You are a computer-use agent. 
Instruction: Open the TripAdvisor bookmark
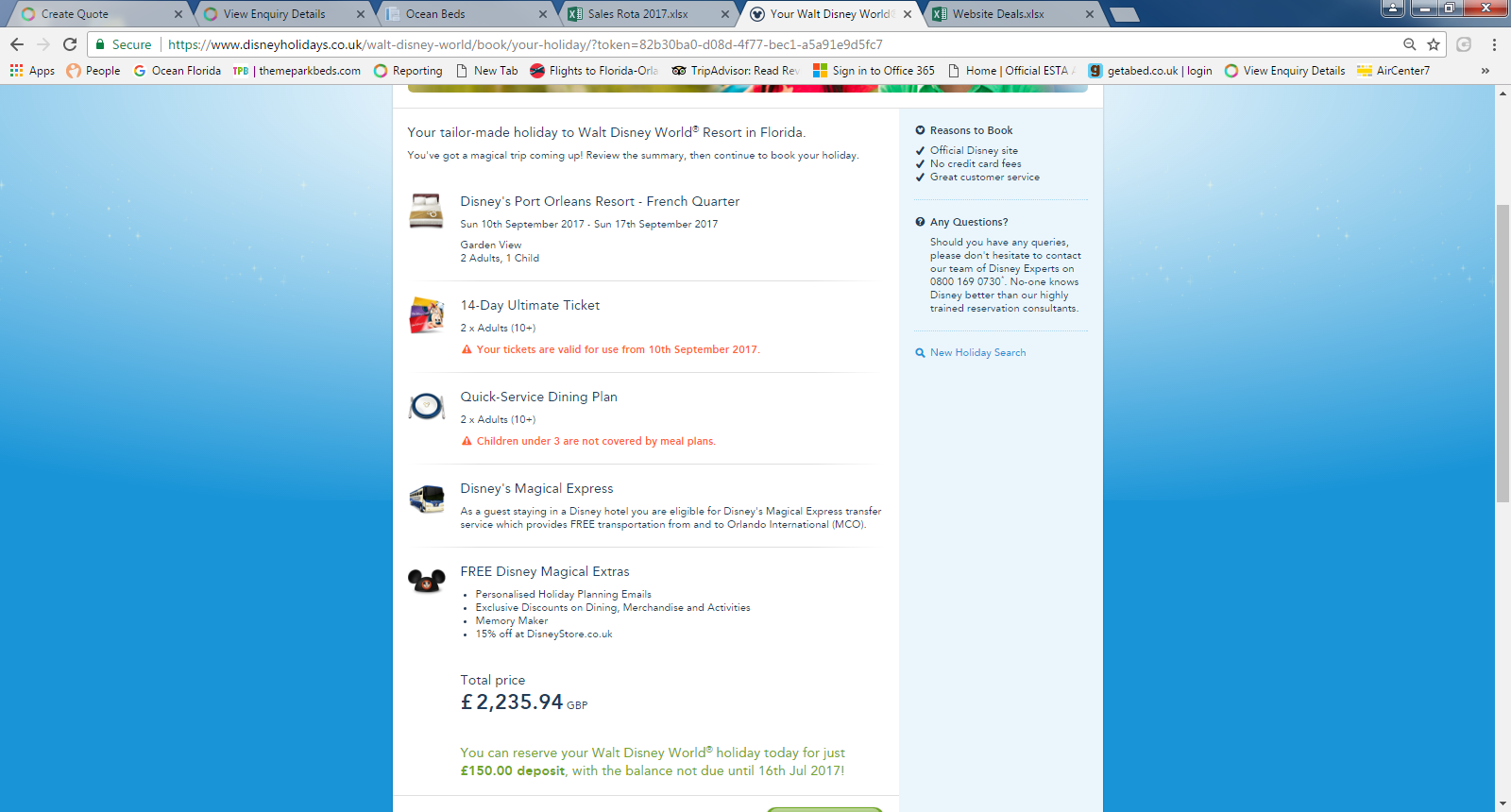click(x=736, y=71)
